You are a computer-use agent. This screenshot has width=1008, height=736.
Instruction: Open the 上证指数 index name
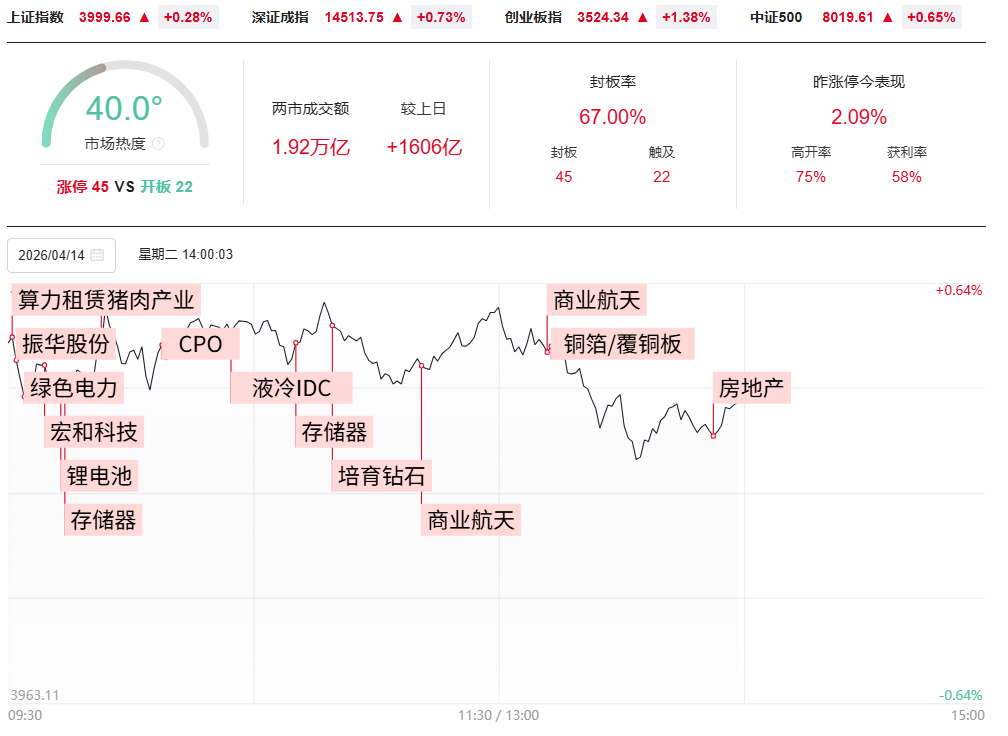click(35, 17)
